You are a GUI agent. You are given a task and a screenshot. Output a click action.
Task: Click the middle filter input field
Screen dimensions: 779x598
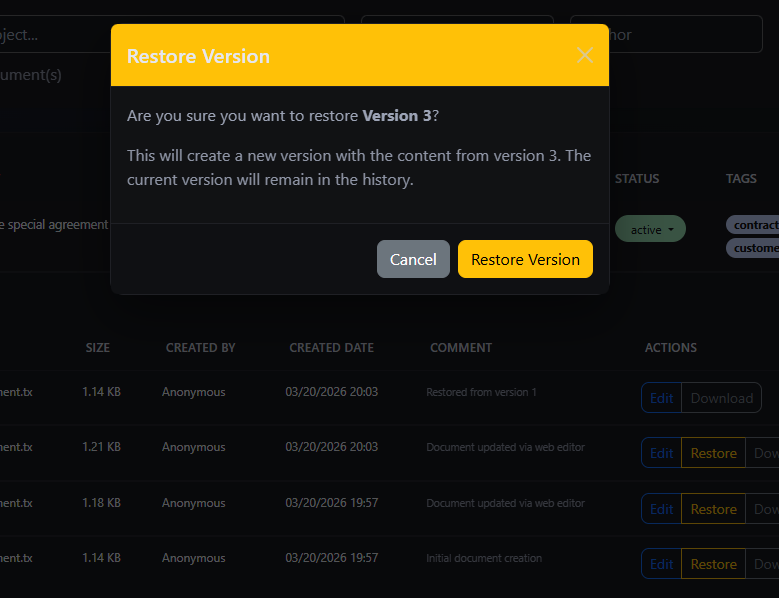coord(457,34)
